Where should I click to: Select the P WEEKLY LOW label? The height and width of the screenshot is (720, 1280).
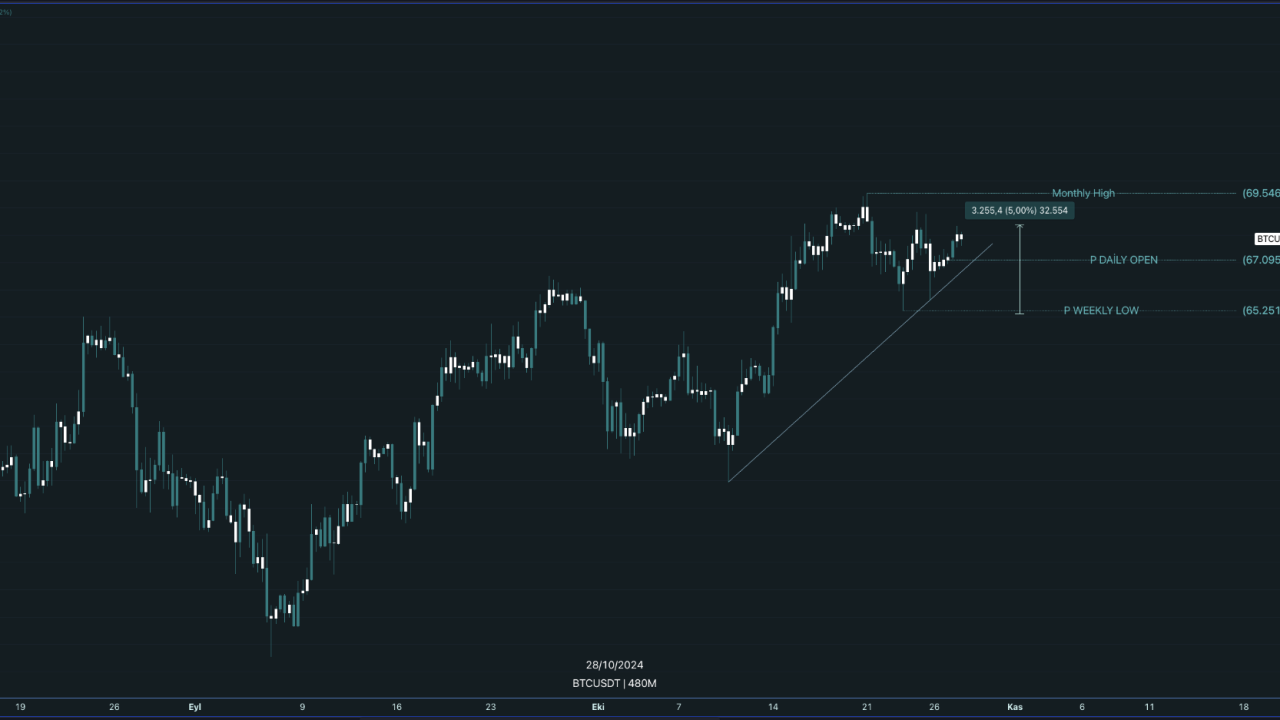tap(1100, 311)
